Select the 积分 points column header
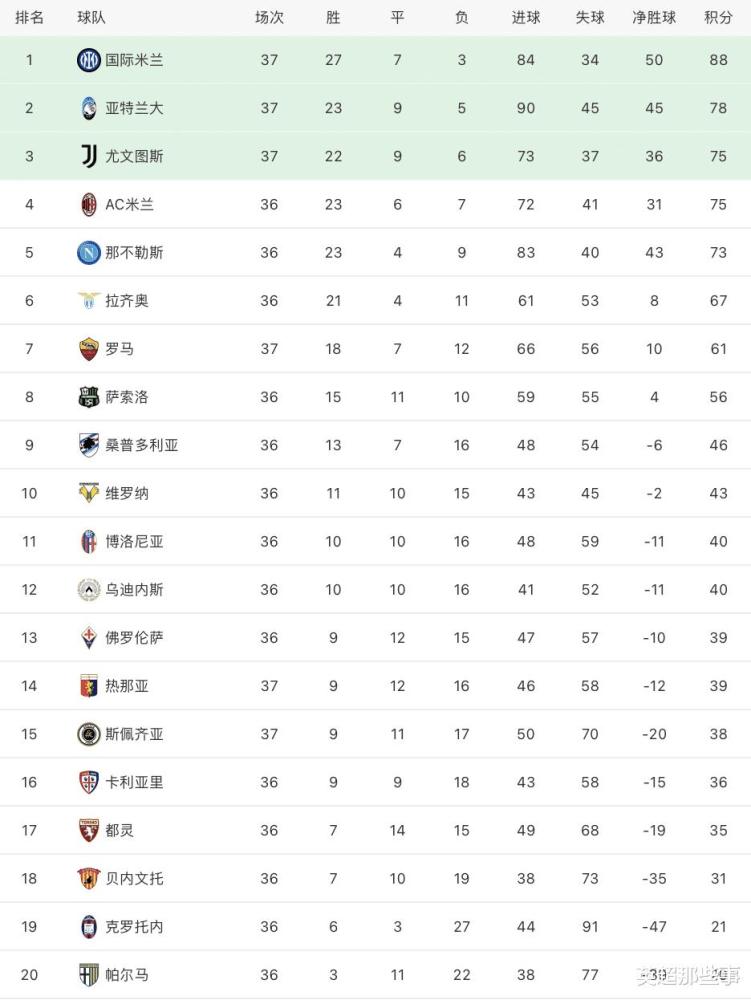This screenshot has height=1000, width=751. pos(718,18)
